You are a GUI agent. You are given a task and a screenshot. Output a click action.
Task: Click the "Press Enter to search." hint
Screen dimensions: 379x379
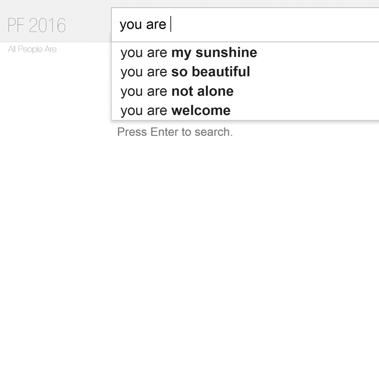click(x=175, y=132)
